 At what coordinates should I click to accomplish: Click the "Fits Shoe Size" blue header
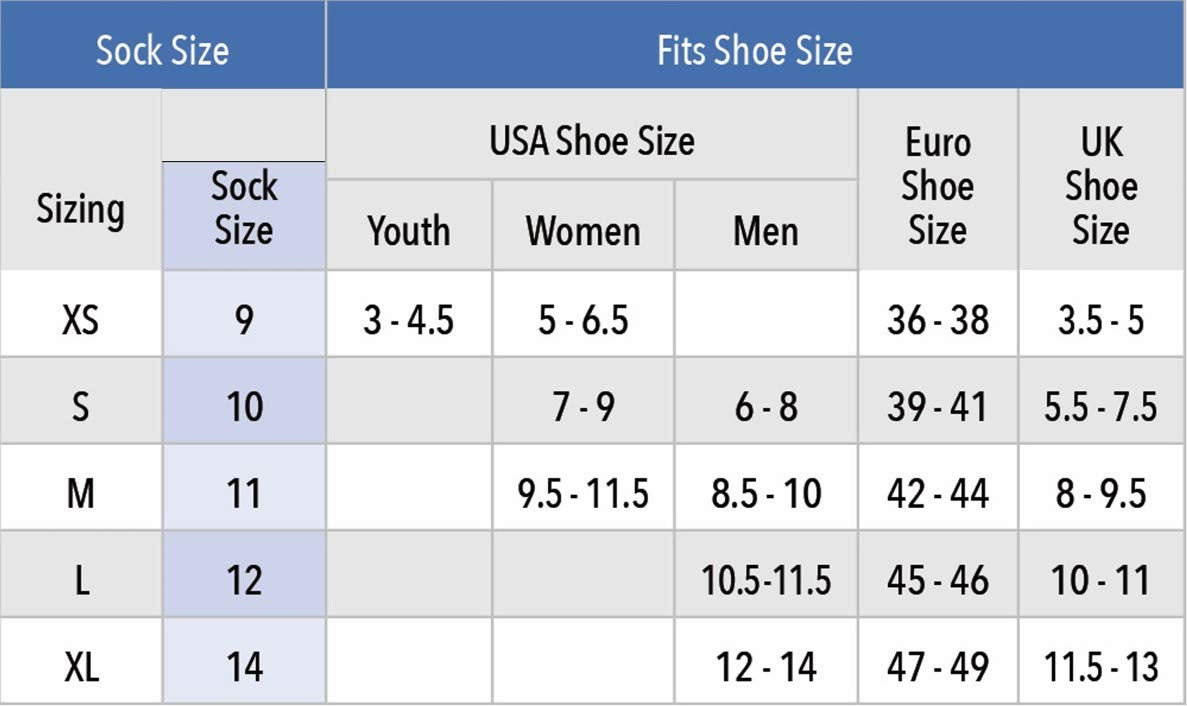pos(755,50)
